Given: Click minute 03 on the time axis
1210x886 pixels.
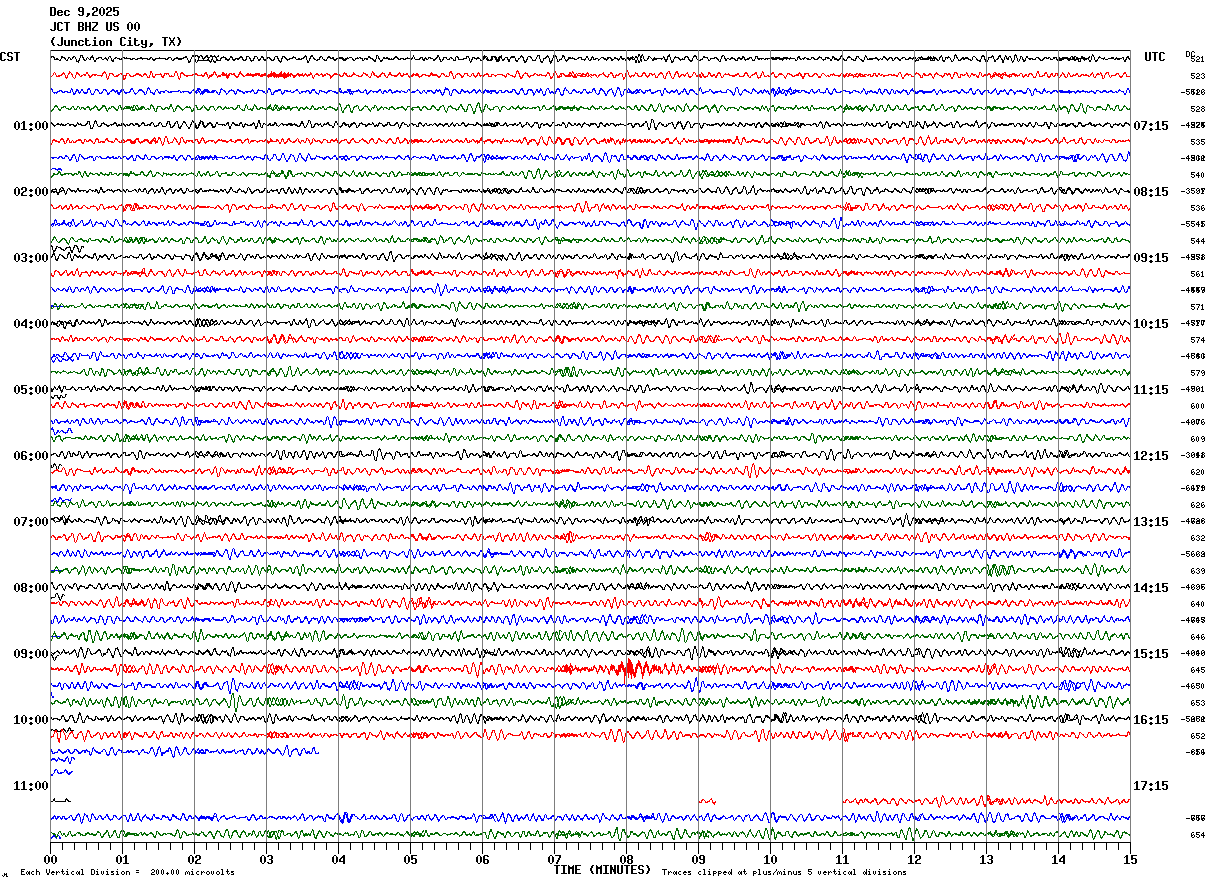Looking at the screenshot, I should pyautogui.click(x=266, y=859).
